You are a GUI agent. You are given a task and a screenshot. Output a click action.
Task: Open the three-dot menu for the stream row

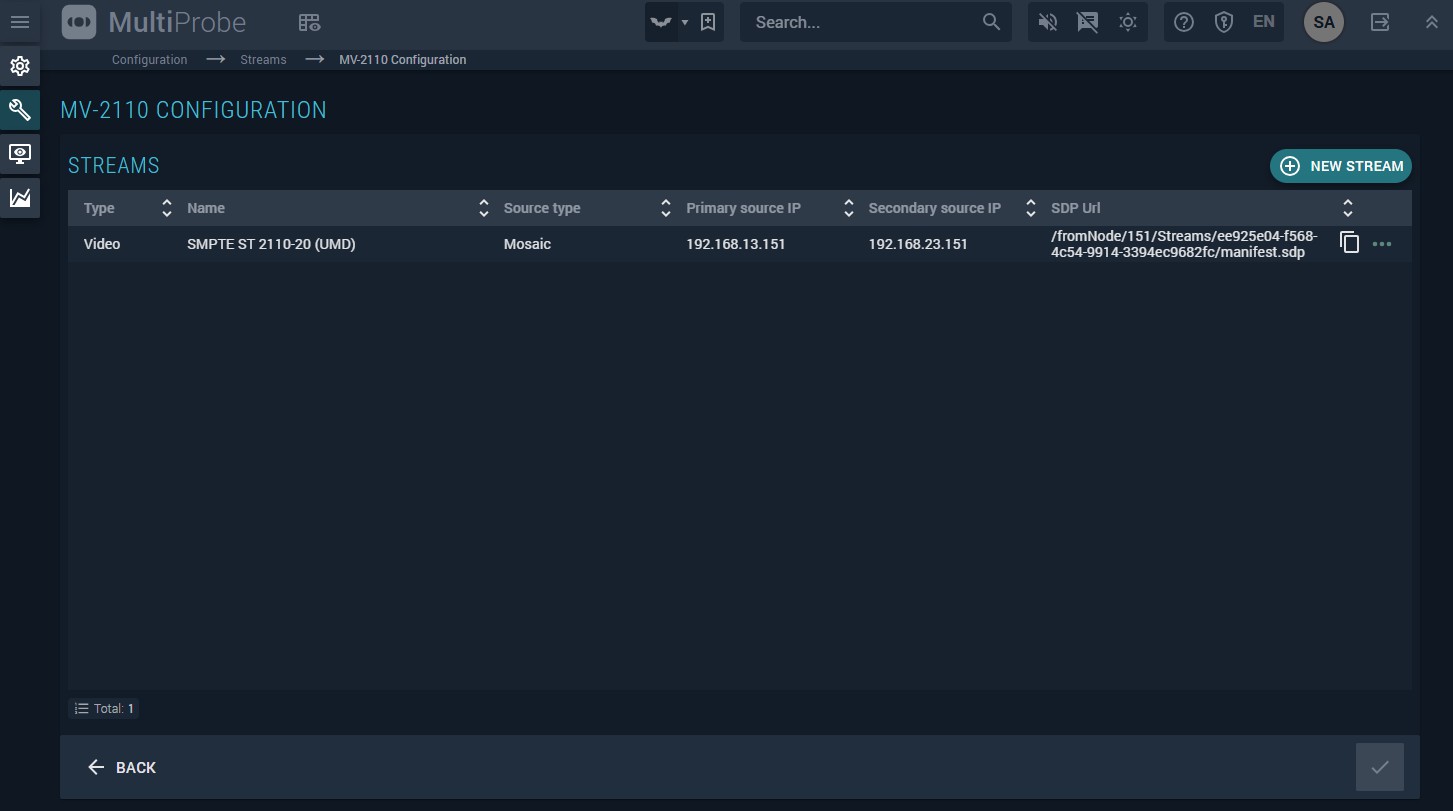click(1382, 244)
